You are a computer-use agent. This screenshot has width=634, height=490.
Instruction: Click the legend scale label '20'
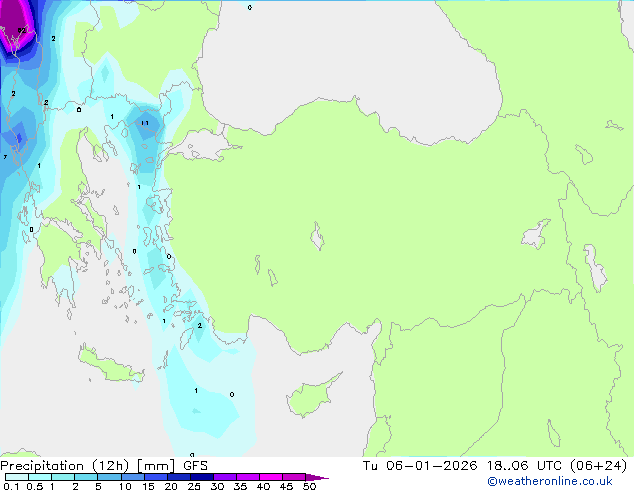click(x=171, y=486)
